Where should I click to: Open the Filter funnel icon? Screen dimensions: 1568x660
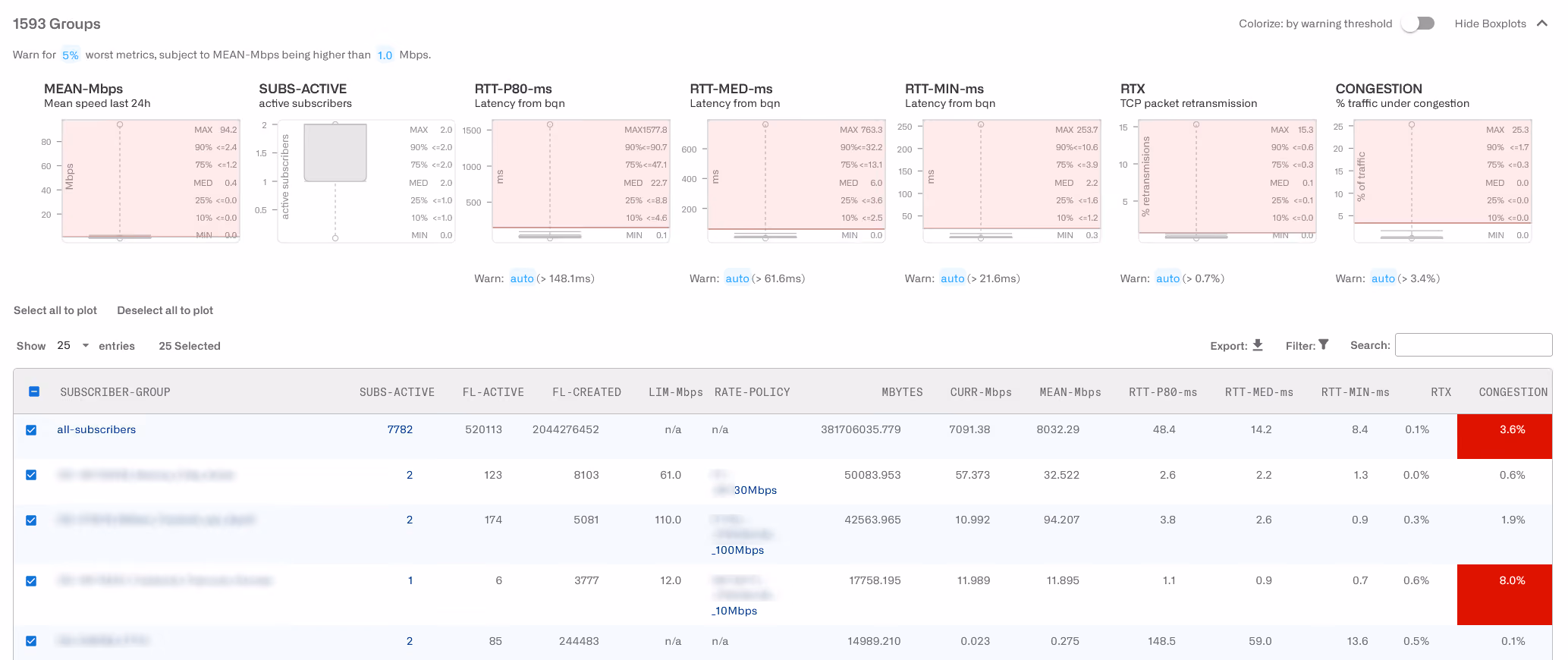1324,344
